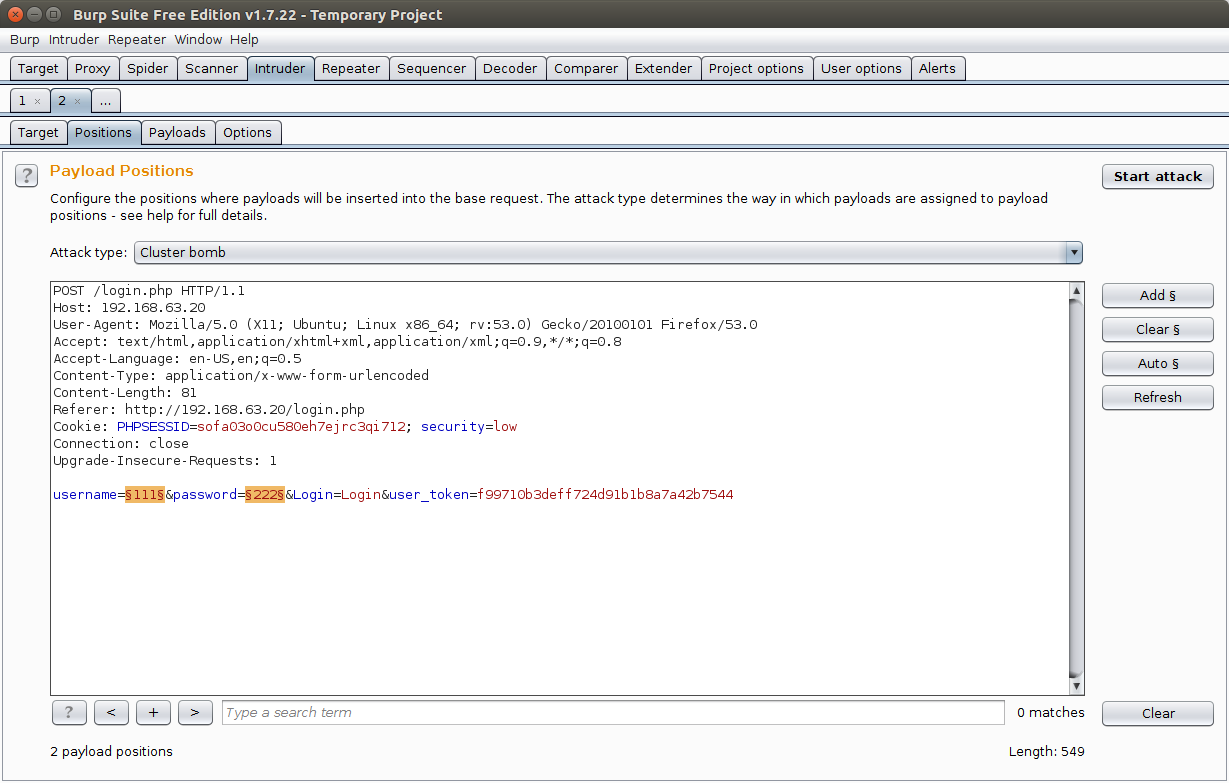The image size is (1229, 783).
Task: Open more attack tabs via the "..." button
Action: (105, 101)
